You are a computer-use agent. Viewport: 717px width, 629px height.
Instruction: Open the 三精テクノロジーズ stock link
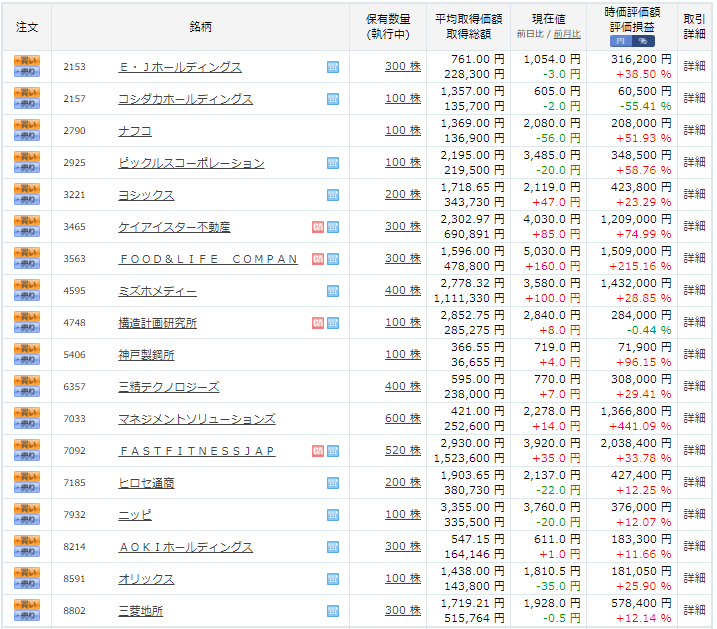[x=169, y=387]
